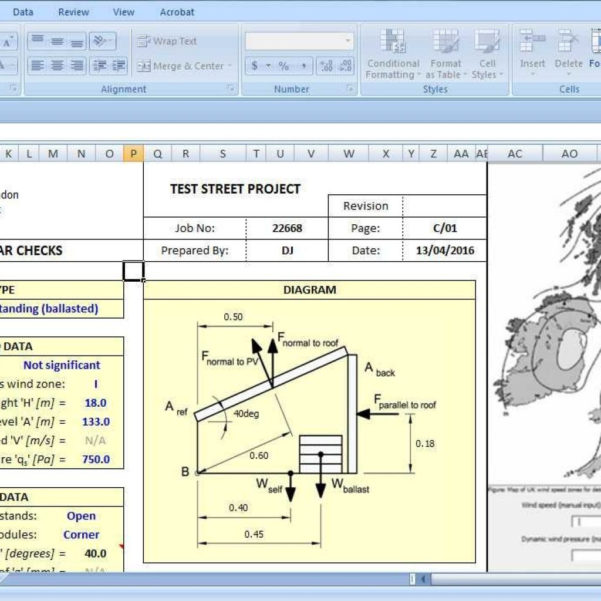Open the number format combo box
The height and width of the screenshot is (601, 601).
coord(299,41)
